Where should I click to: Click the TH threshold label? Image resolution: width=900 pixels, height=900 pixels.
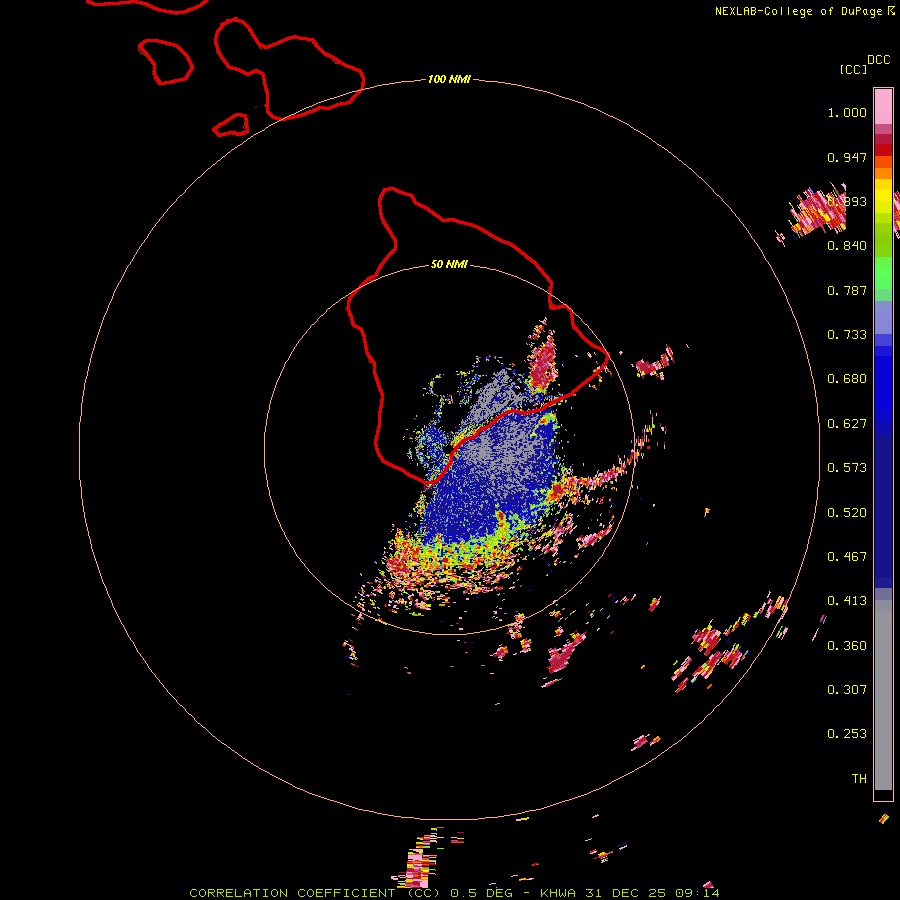coord(859,779)
